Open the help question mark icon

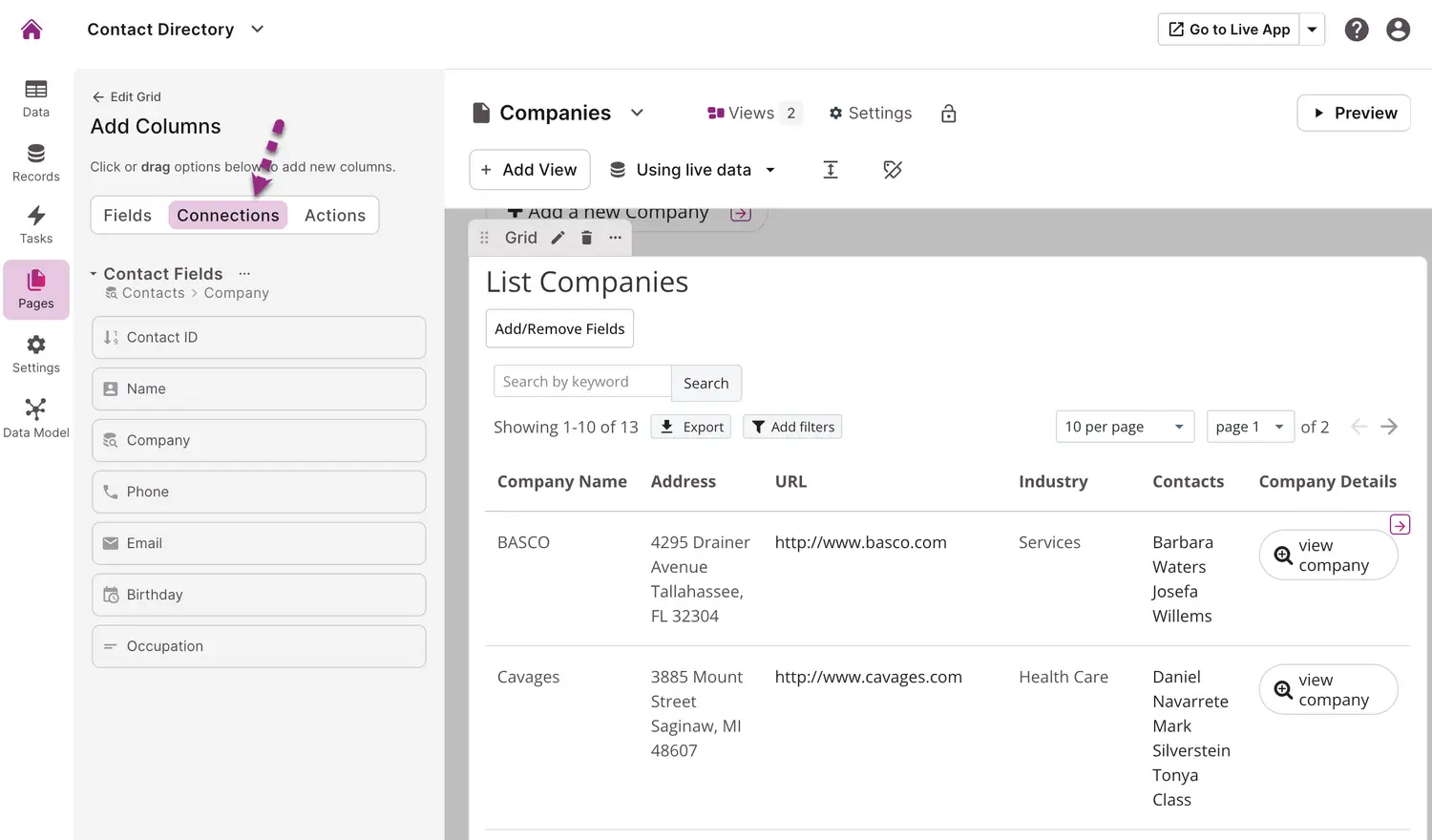point(1356,30)
